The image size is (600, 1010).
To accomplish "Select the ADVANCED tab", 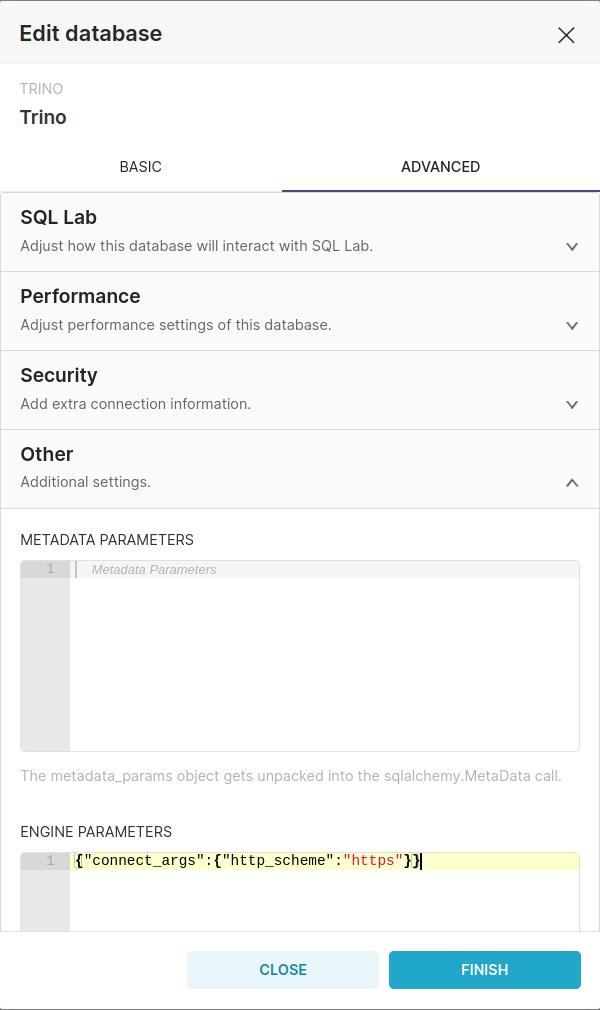I will [440, 167].
